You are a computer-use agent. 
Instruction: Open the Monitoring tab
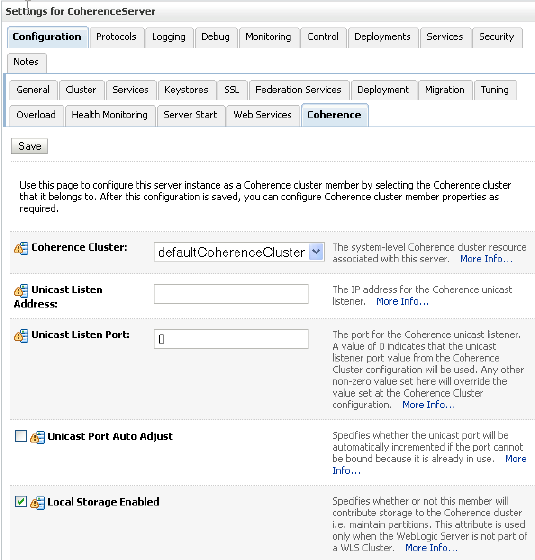coord(268,37)
